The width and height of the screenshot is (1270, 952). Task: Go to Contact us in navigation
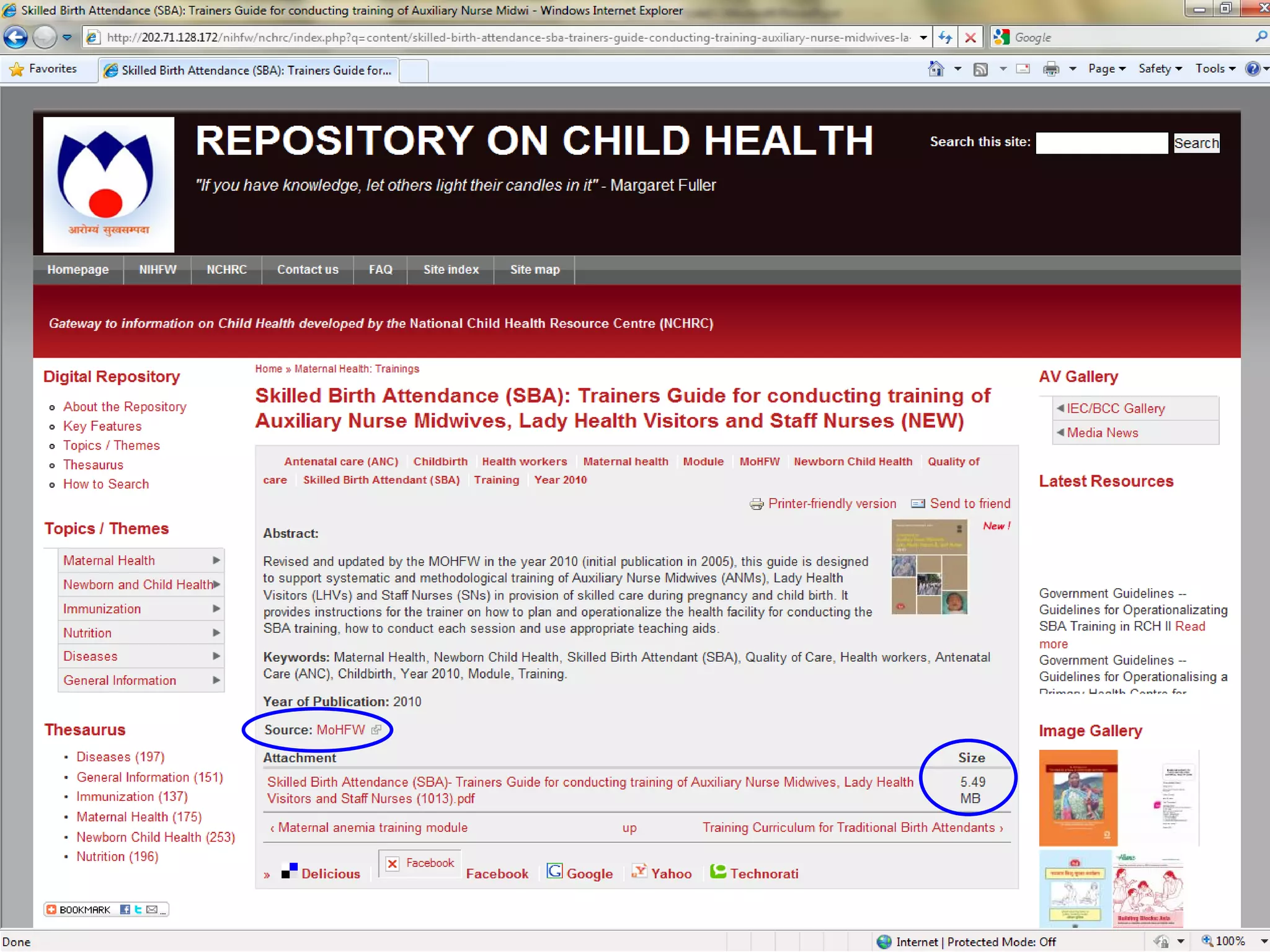[308, 270]
